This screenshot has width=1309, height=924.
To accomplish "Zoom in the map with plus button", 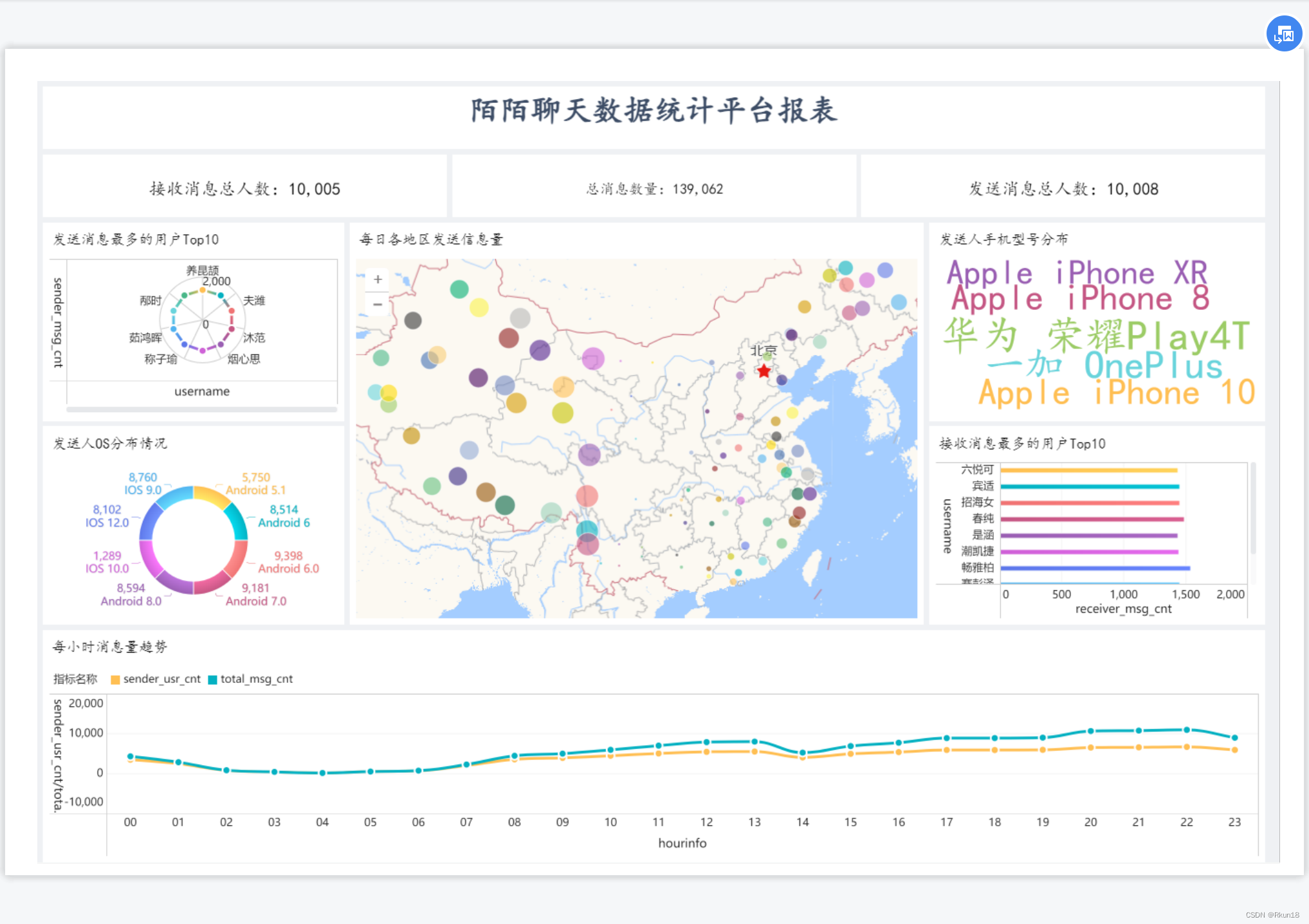I will point(378,280).
